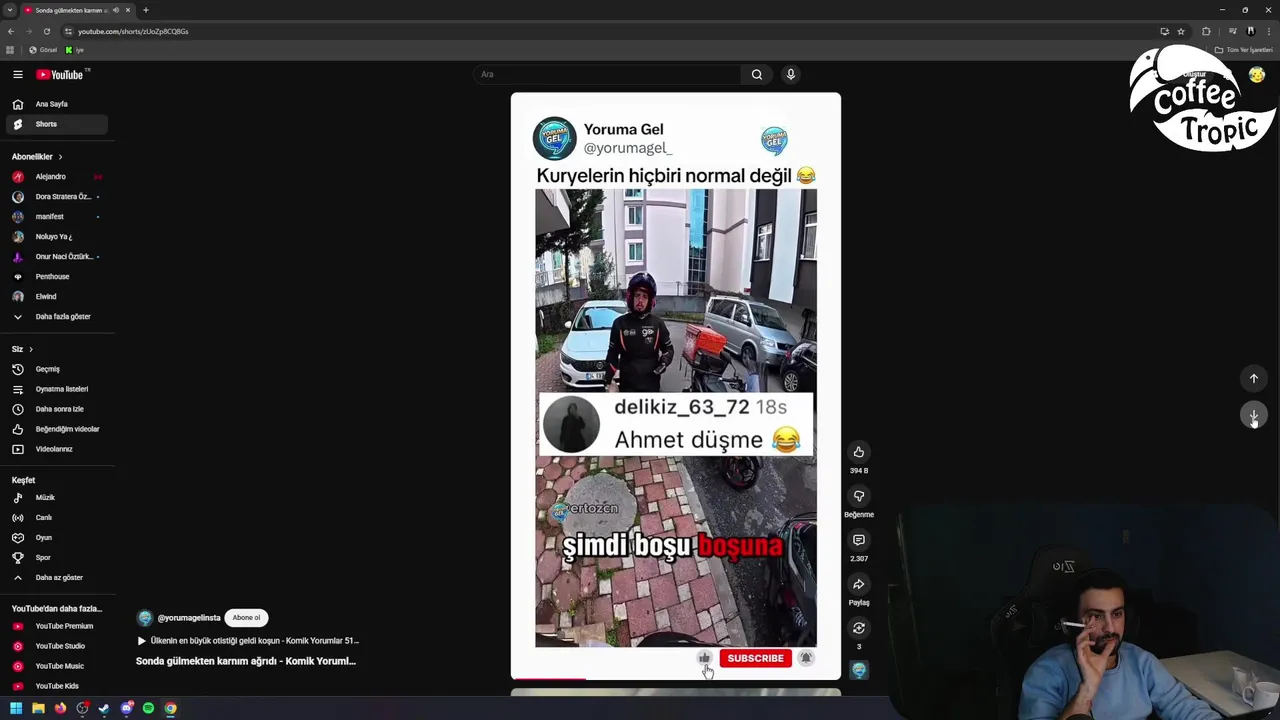Focus the Ara search field
Image resolution: width=1280 pixels, height=720 pixels.
(x=608, y=75)
